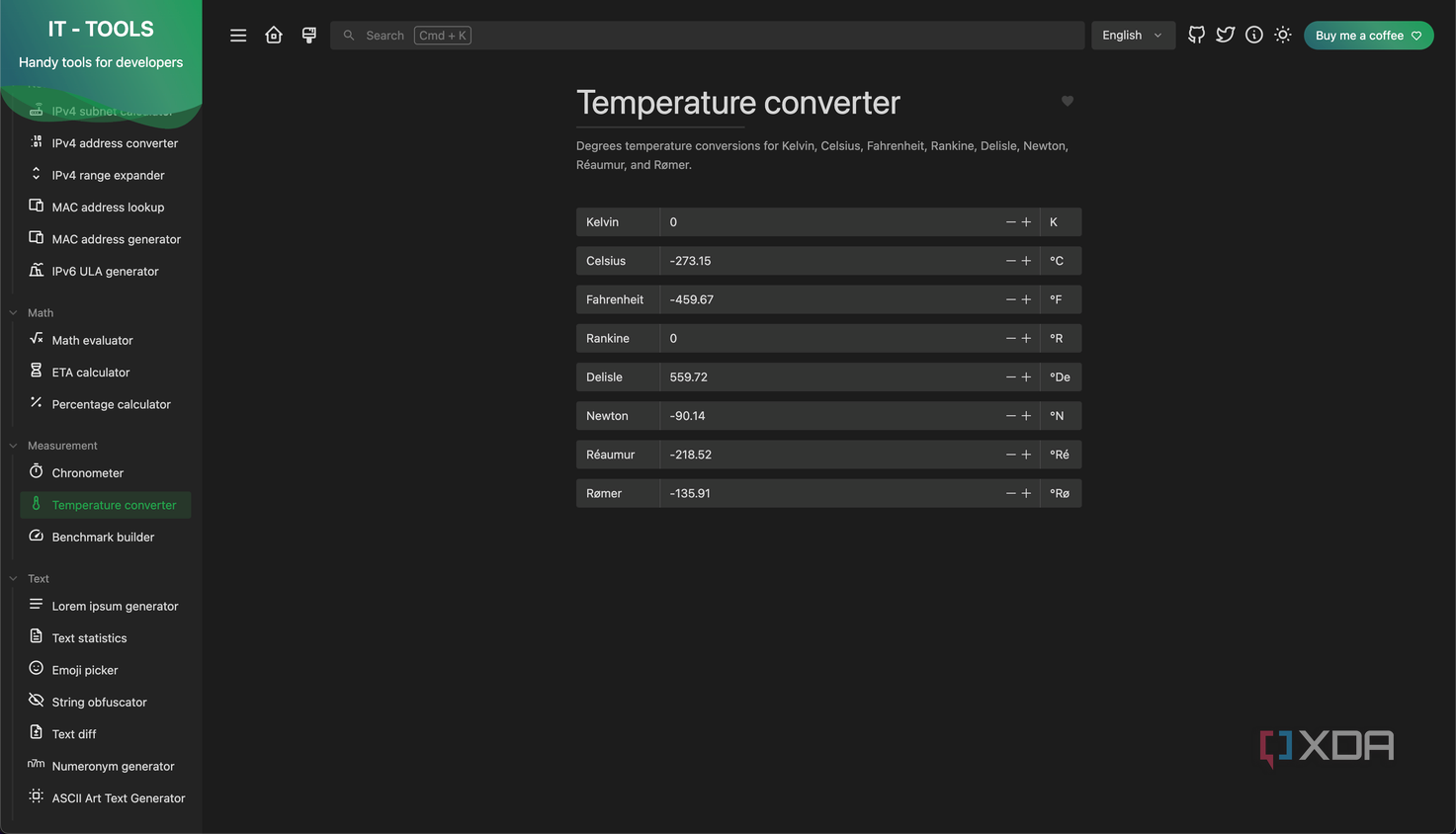
Task: Click the ETA calculator hourglass icon
Action: 37,371
